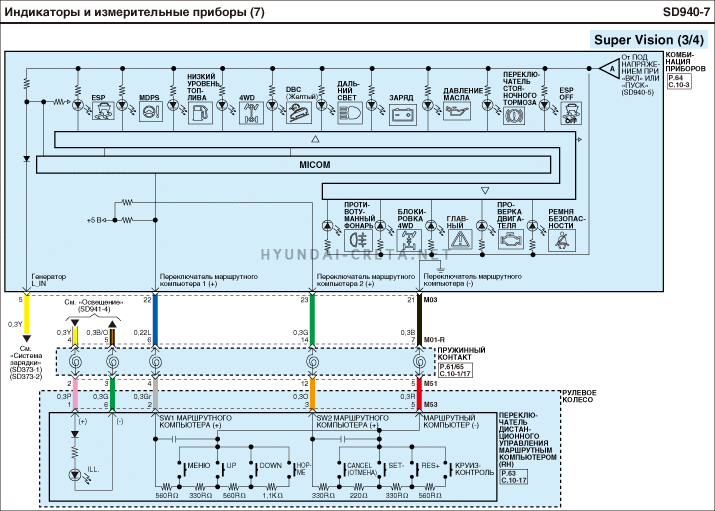Select the seat belt warning icon
Image resolution: width=715 pixels, height=511 pixels.
562,240
